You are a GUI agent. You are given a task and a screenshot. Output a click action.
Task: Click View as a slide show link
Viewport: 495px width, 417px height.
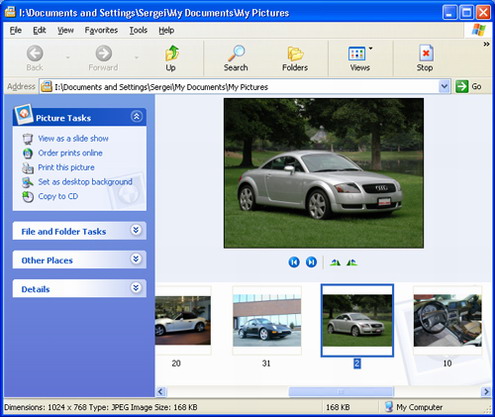(73, 138)
